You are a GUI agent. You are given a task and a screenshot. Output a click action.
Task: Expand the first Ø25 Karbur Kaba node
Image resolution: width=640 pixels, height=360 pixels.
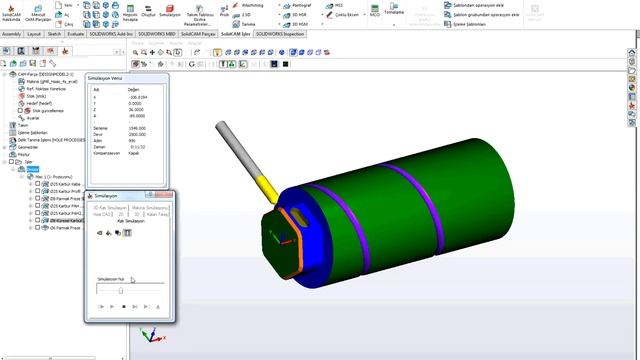click(31, 184)
